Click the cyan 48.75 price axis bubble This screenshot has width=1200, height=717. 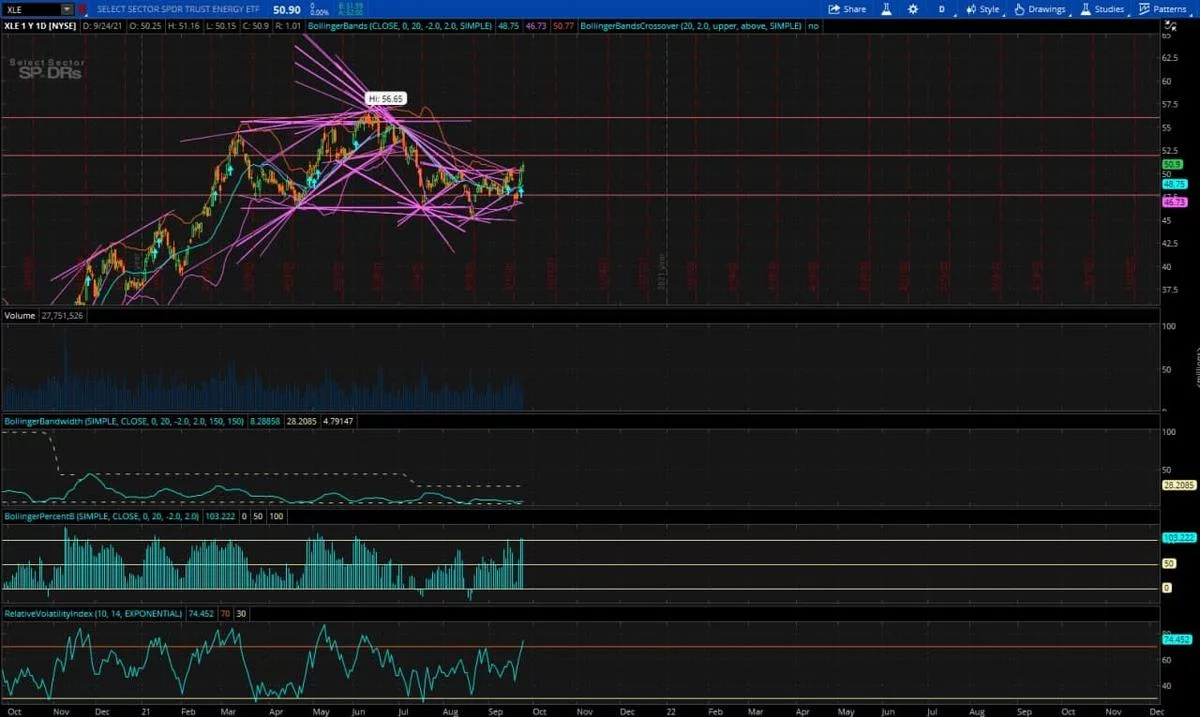click(1173, 184)
